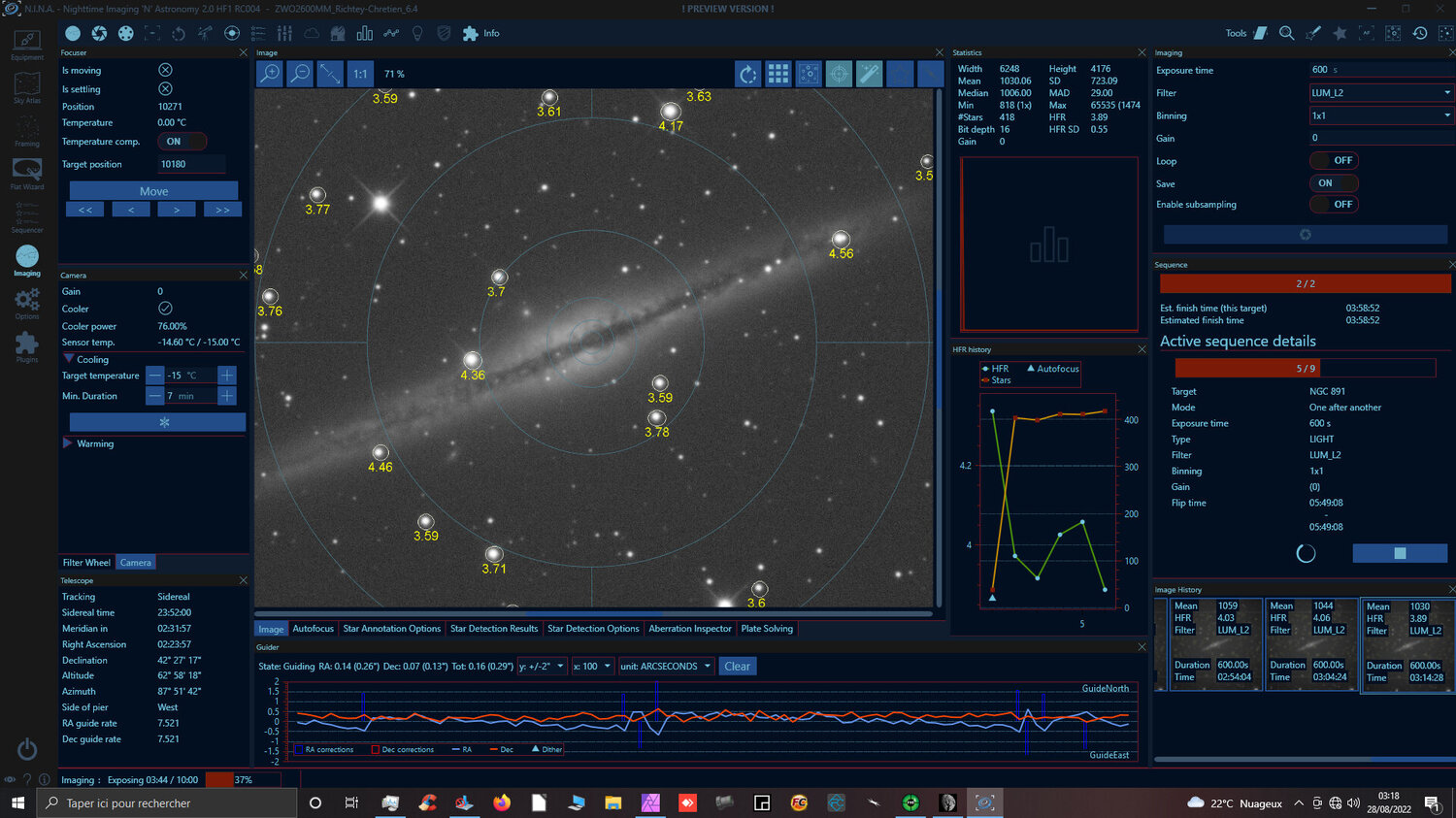Open the Tools magnifier search icon

coord(1286,33)
